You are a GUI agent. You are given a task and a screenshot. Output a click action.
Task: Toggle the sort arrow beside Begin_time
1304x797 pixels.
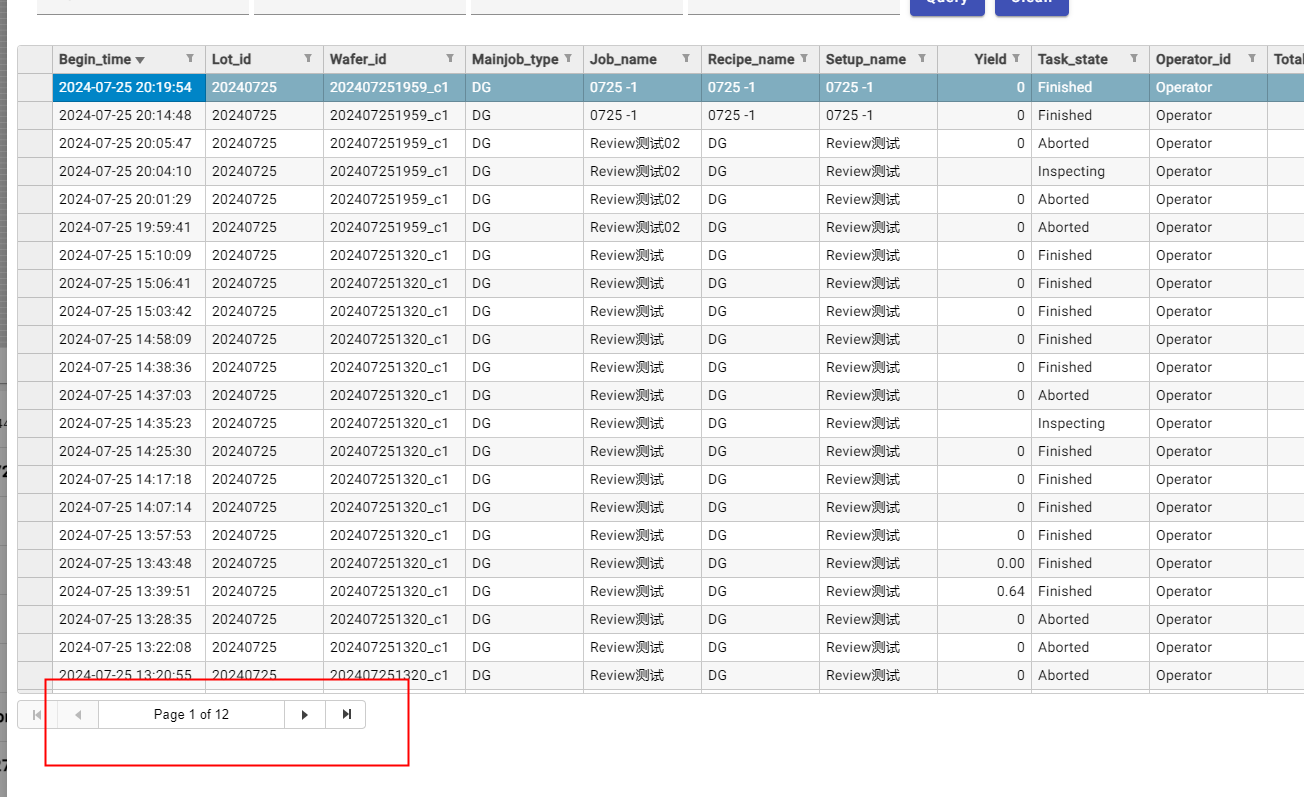click(140, 60)
